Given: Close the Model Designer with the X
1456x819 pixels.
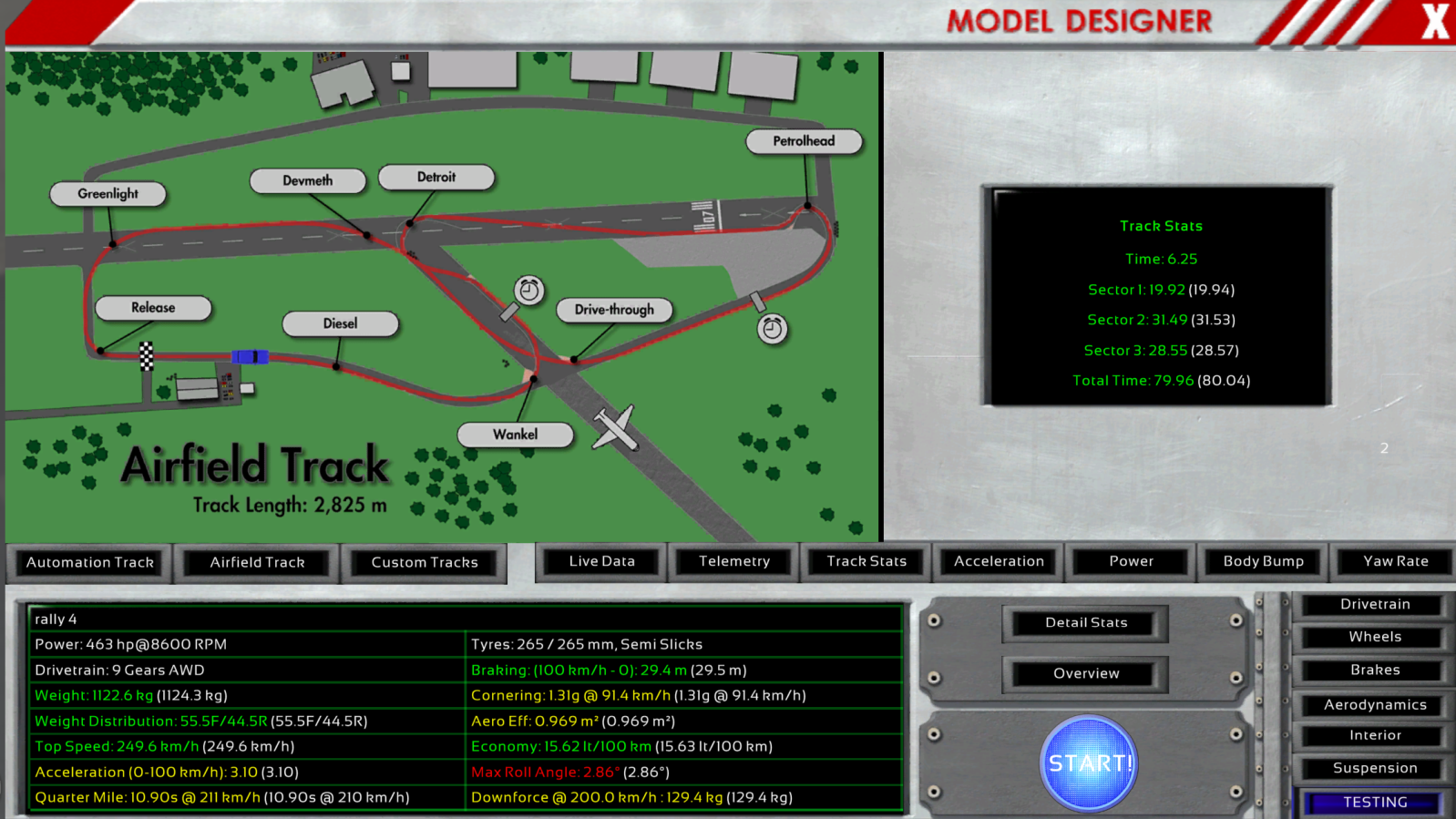Looking at the screenshot, I should (1434, 22).
